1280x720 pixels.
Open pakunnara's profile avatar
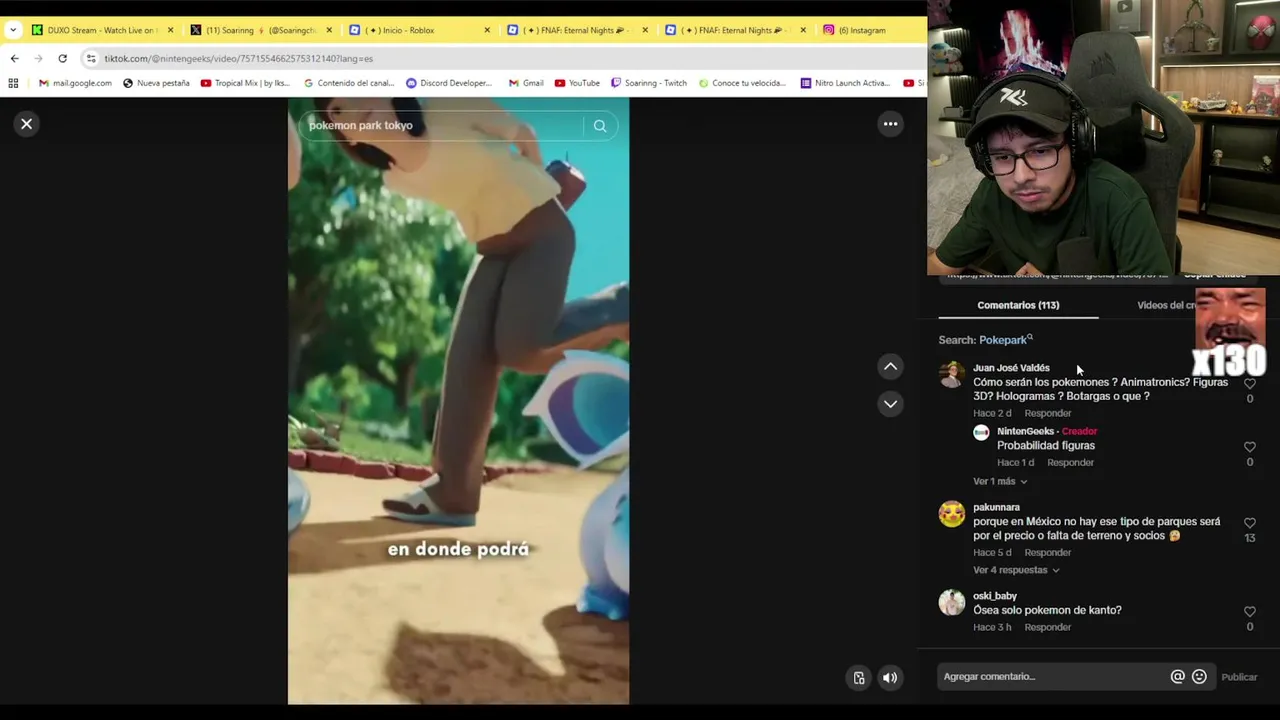pyautogui.click(x=952, y=514)
